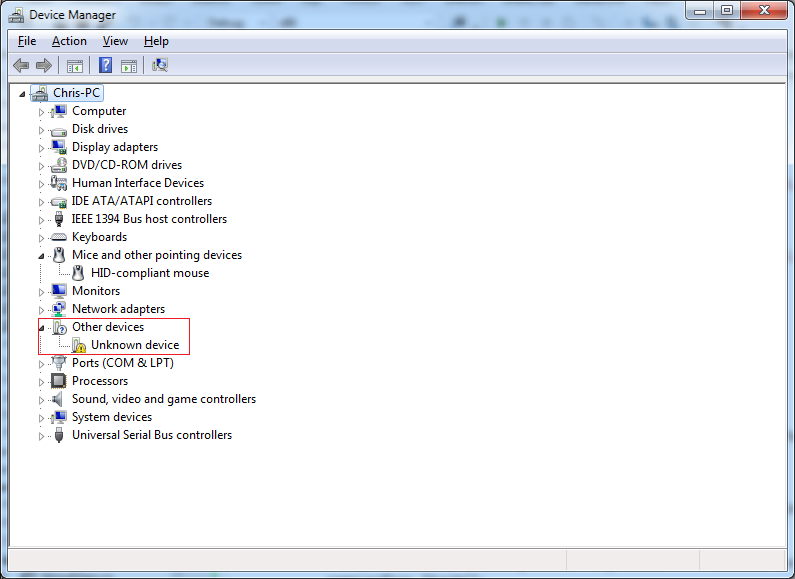Expand Sound, video and game controllers
This screenshot has width=795, height=579.
pos(41,400)
